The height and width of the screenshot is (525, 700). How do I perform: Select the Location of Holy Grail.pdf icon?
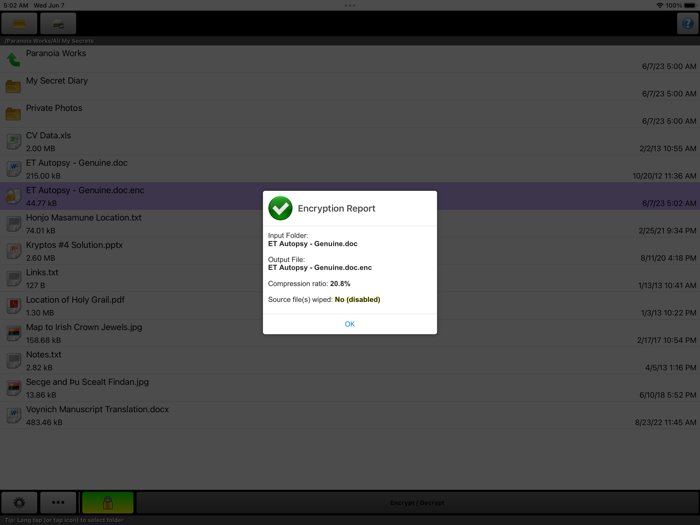(x=14, y=306)
